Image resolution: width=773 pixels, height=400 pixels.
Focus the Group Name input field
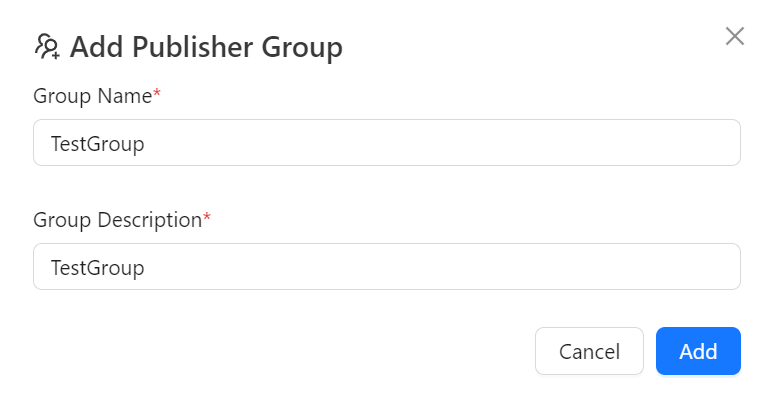(x=386, y=143)
